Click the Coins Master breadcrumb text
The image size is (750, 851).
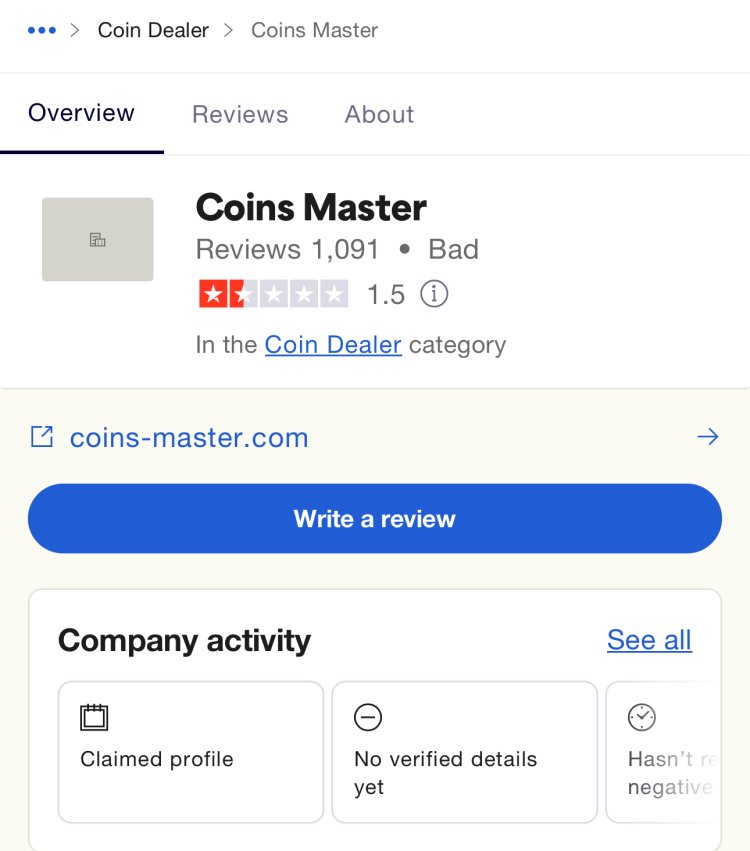coord(314,30)
